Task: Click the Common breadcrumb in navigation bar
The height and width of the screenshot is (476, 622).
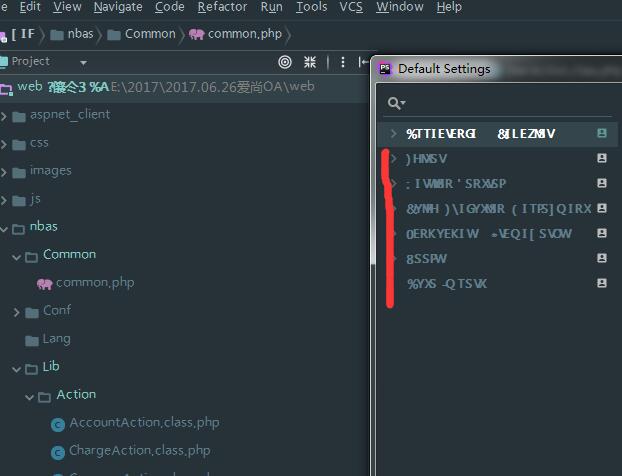Action: pos(142,34)
